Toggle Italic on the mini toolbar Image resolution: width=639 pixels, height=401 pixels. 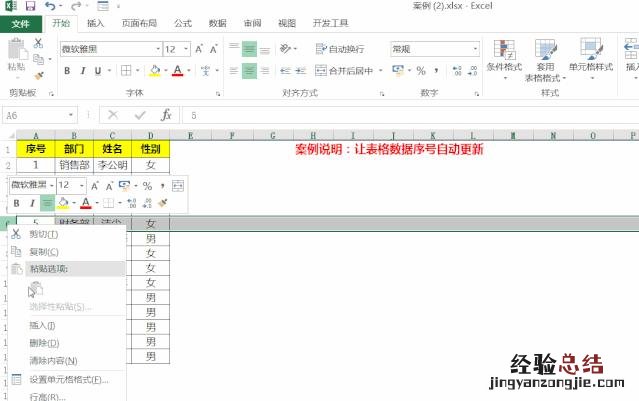pyautogui.click(x=32, y=203)
